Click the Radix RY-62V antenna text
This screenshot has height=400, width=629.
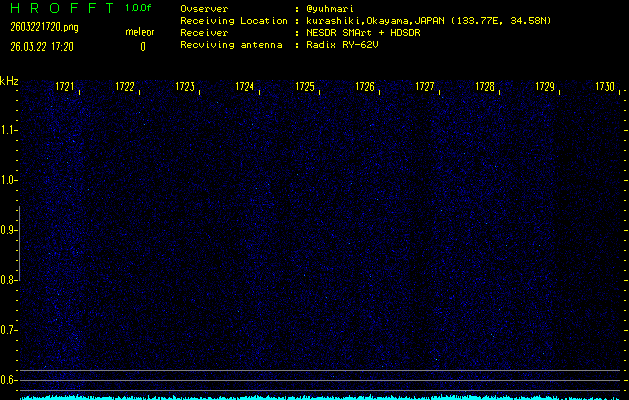pyautogui.click(x=343, y=45)
